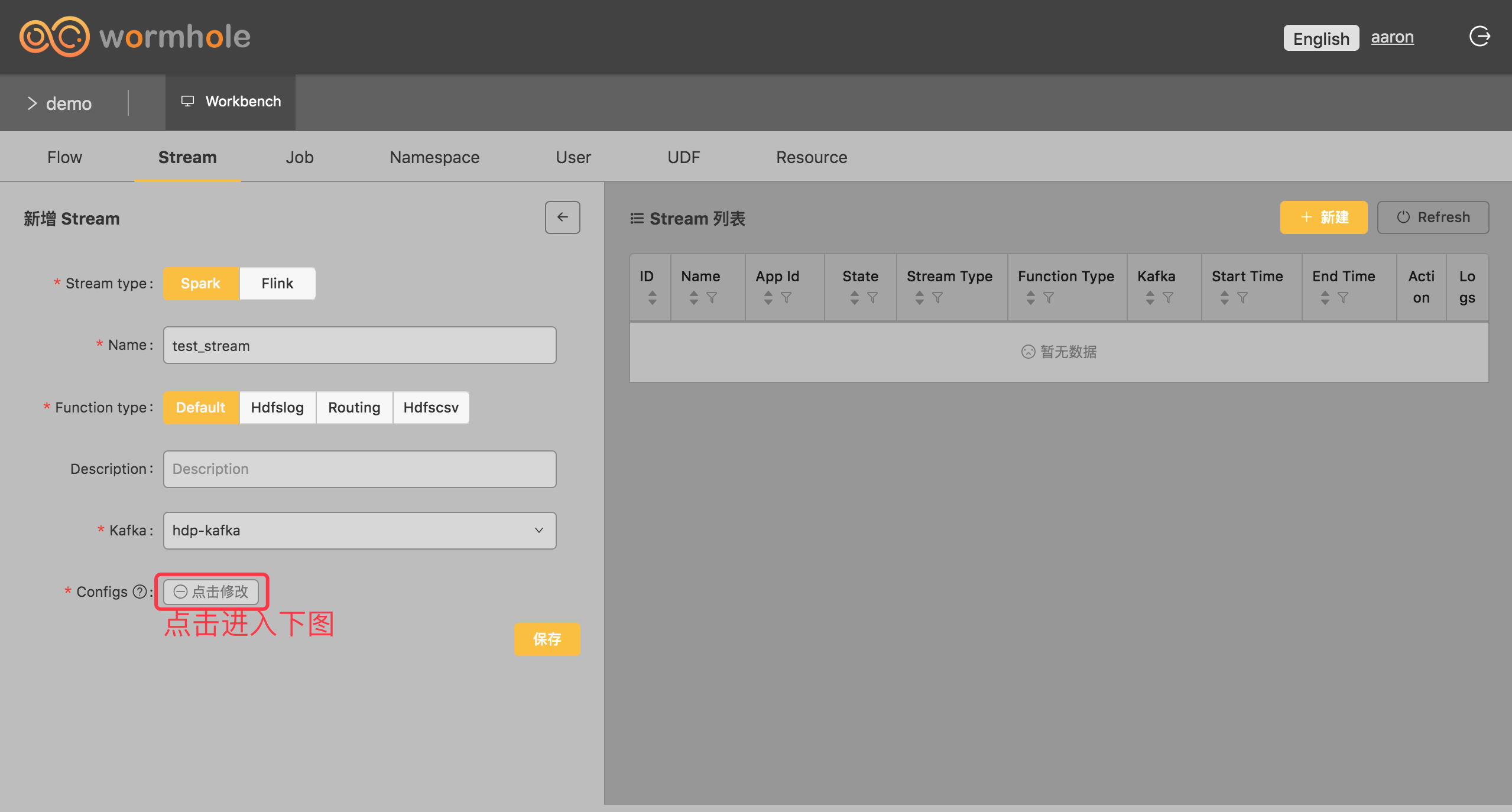Image resolution: width=1512 pixels, height=812 pixels.
Task: Click the back arrow icon button
Action: pos(562,217)
